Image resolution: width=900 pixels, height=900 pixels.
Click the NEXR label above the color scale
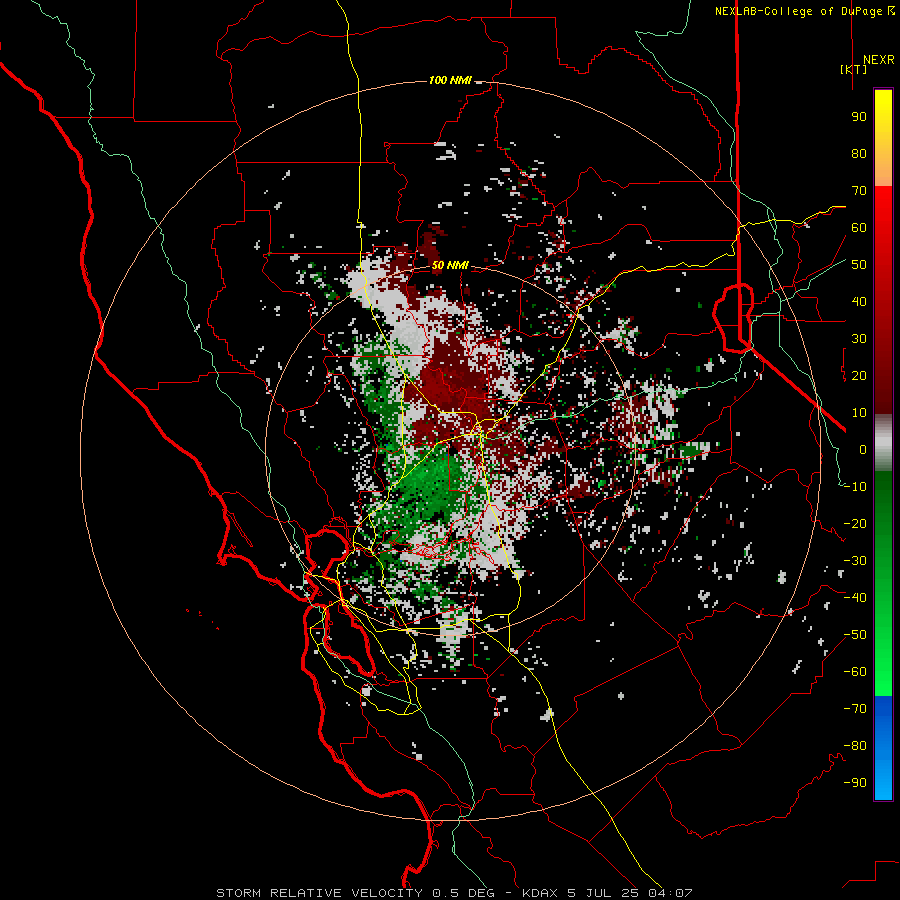[878, 60]
